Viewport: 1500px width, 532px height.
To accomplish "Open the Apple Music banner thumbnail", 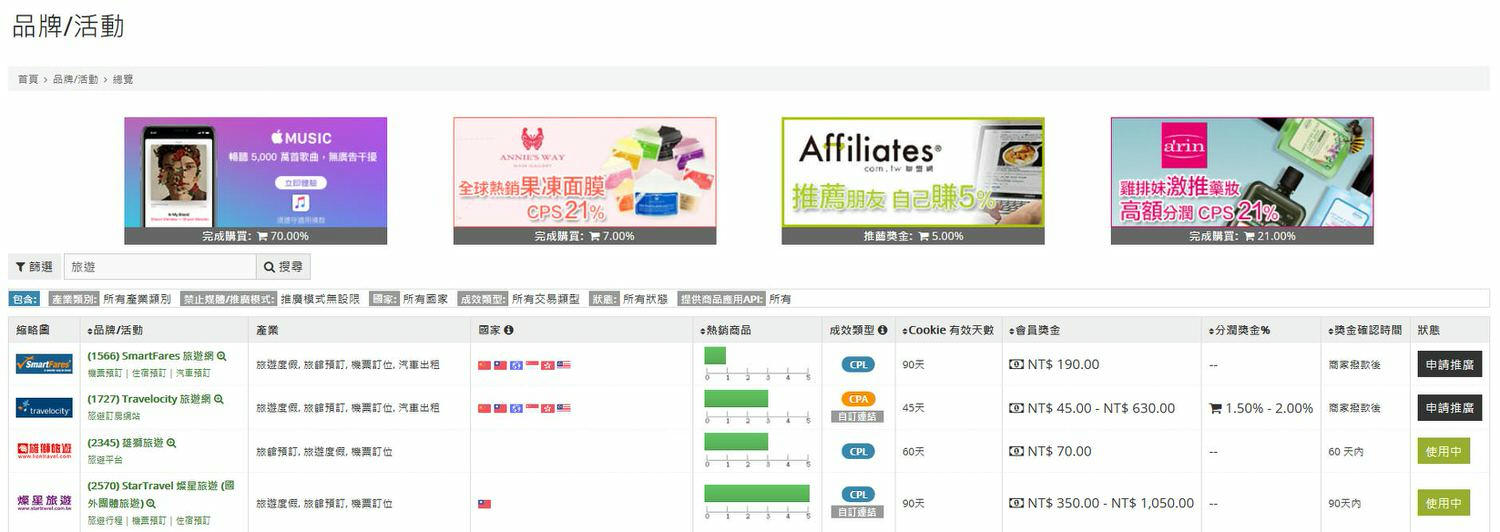I will (x=255, y=181).
